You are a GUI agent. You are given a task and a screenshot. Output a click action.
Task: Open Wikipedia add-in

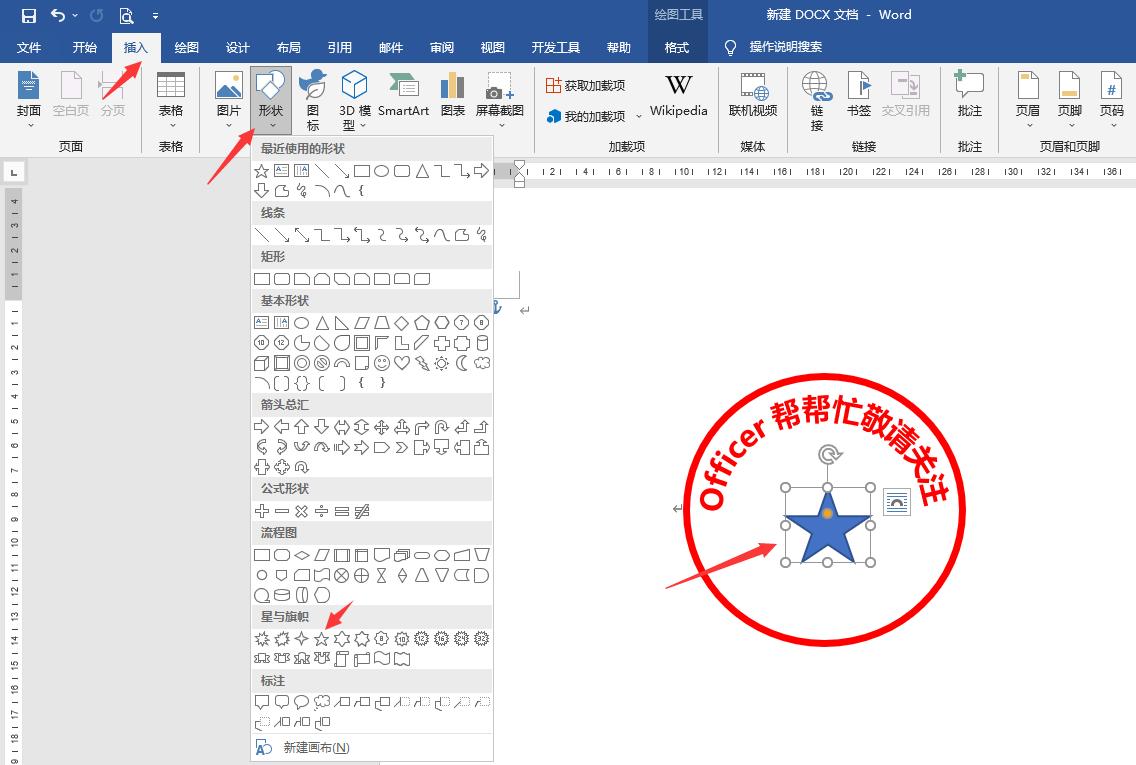(678, 95)
